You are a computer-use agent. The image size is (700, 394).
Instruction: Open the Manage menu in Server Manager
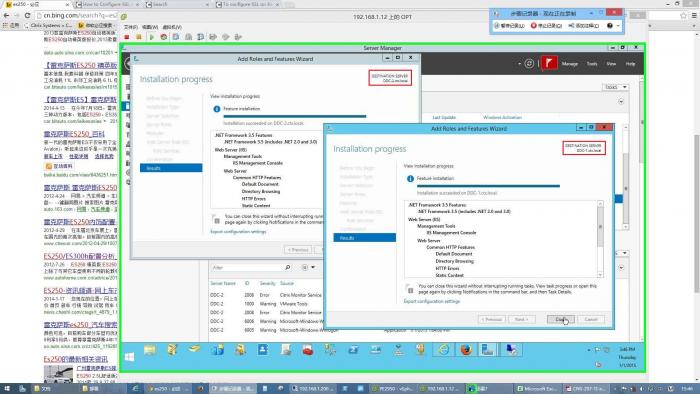pos(570,64)
